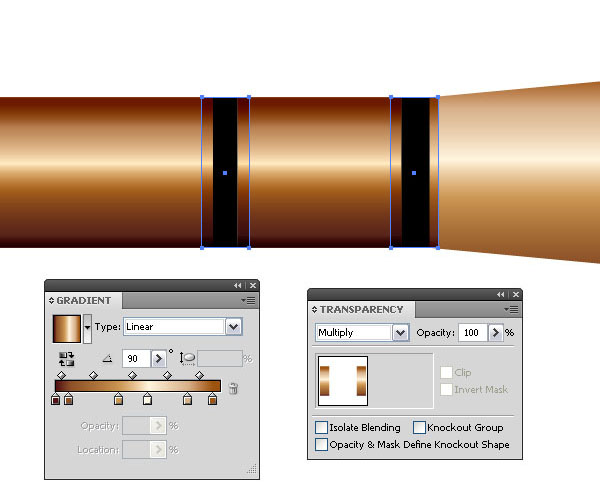Open gradient swatch presets dropdown arrow
The width and height of the screenshot is (600, 503).
click(x=88, y=329)
